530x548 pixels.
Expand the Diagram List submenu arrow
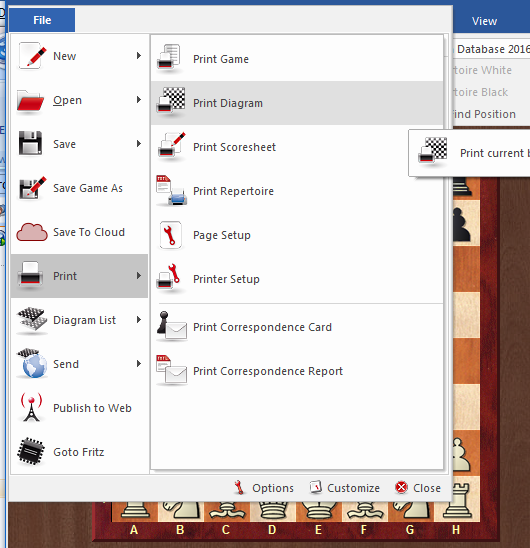coord(139,319)
